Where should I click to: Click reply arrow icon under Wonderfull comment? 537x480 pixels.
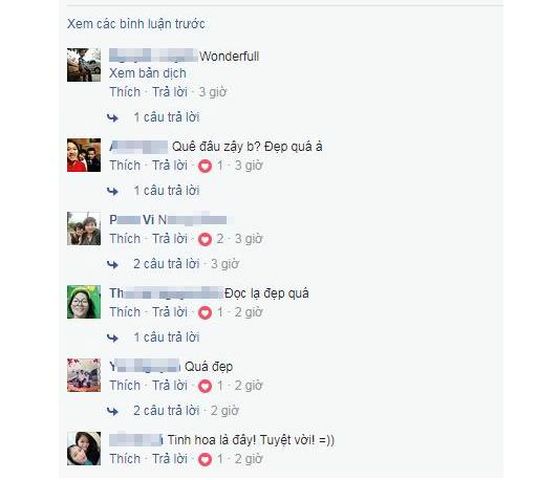[x=113, y=118]
